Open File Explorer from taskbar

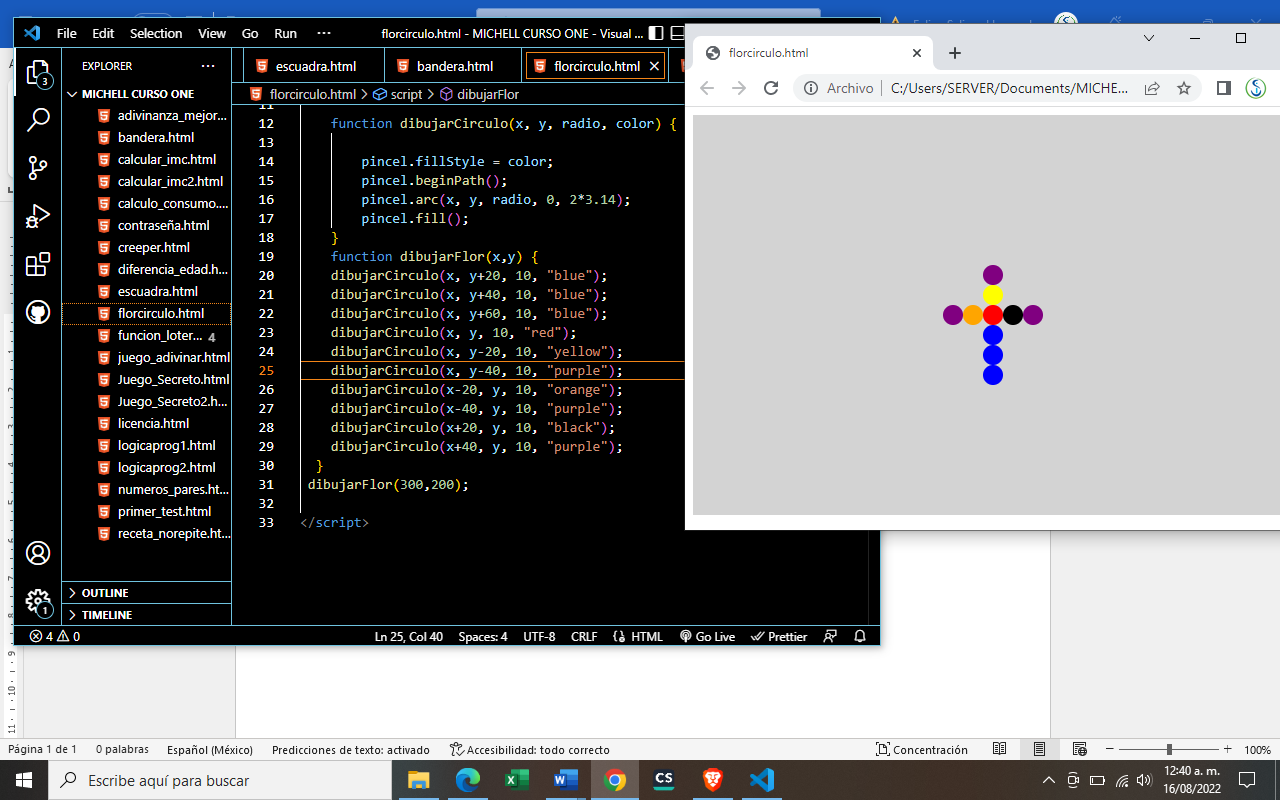418,780
